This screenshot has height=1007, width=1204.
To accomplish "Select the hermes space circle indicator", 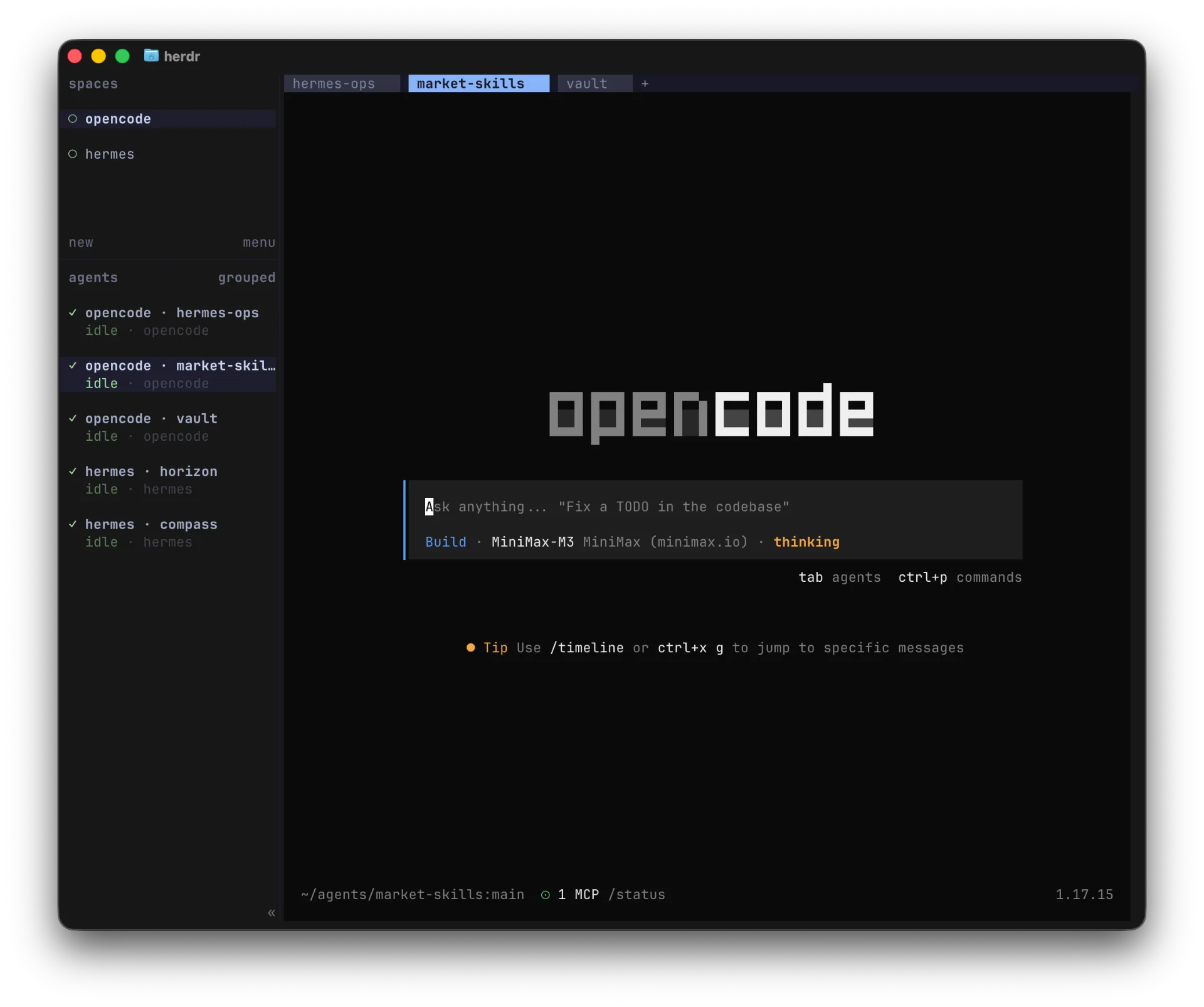I will tap(73, 154).
